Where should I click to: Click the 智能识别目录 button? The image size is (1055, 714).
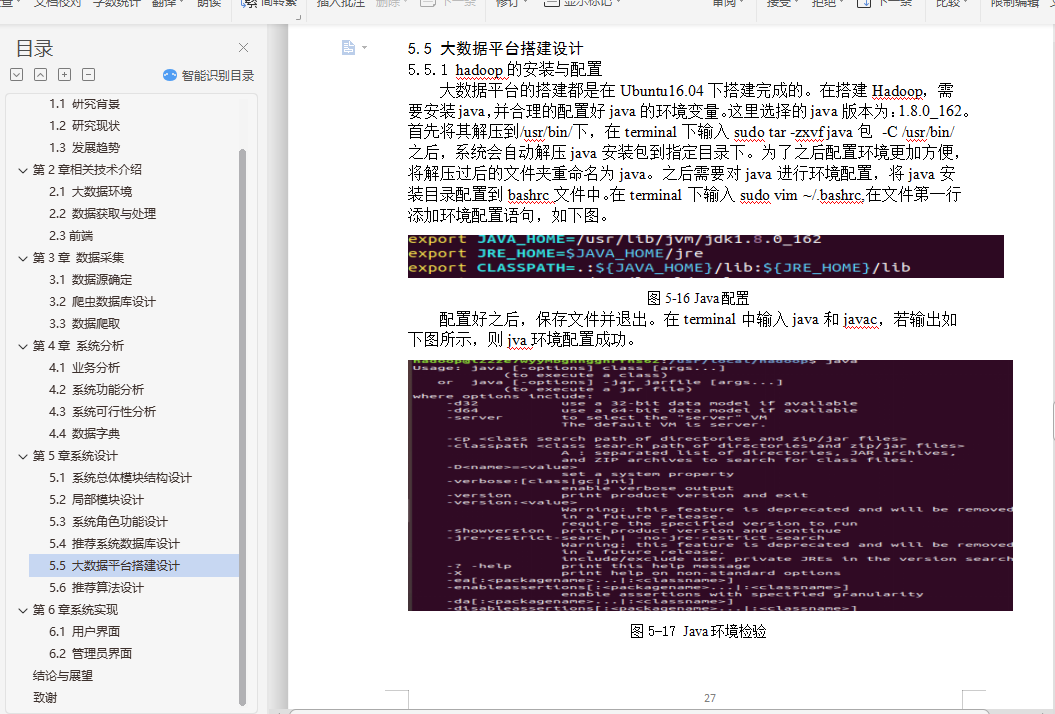coord(209,75)
